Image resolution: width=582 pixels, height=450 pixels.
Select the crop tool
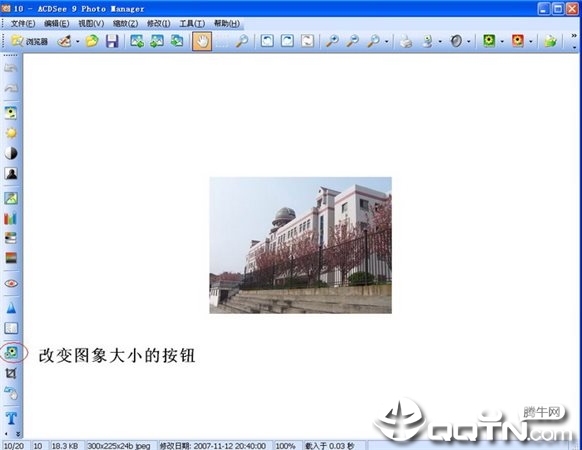[x=11, y=373]
